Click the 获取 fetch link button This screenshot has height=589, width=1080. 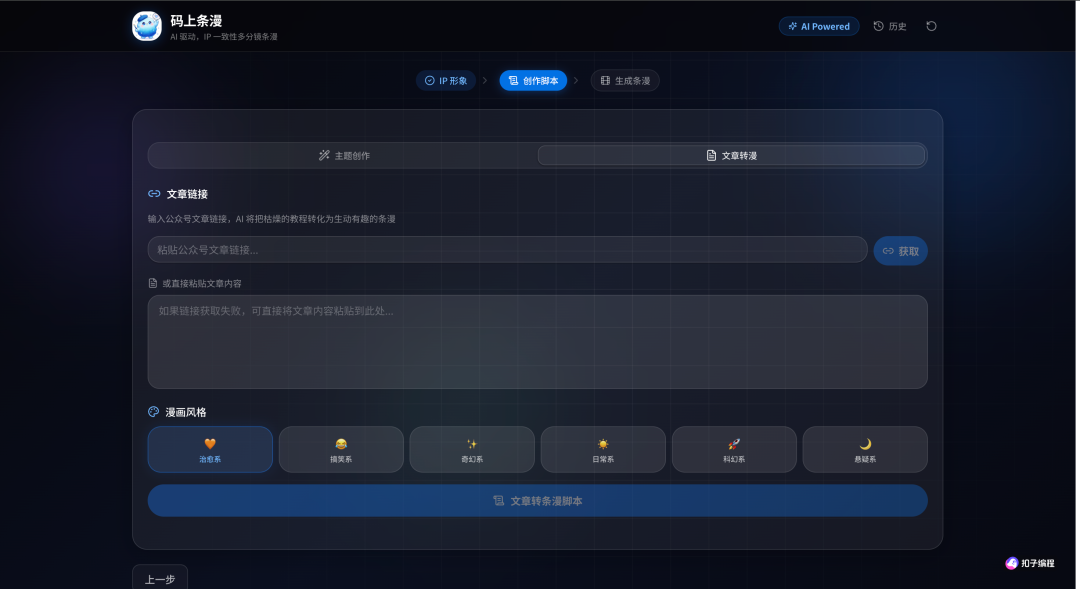(900, 251)
